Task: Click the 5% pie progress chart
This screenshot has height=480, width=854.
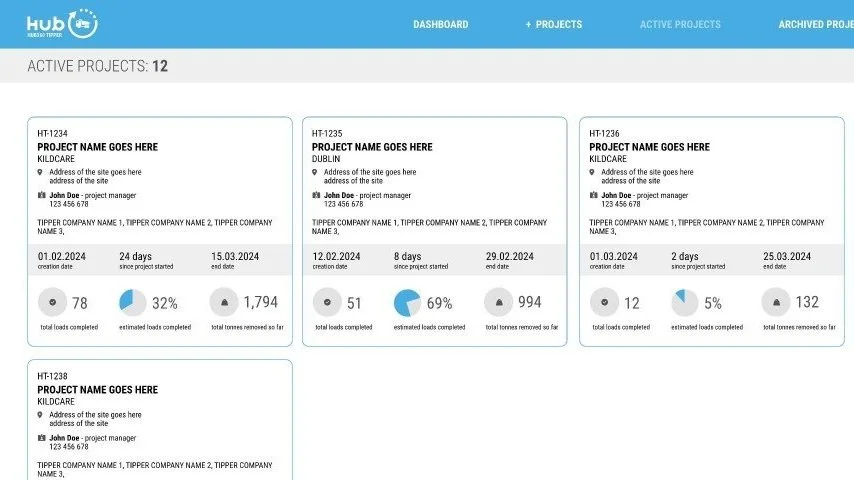Action: coord(685,302)
